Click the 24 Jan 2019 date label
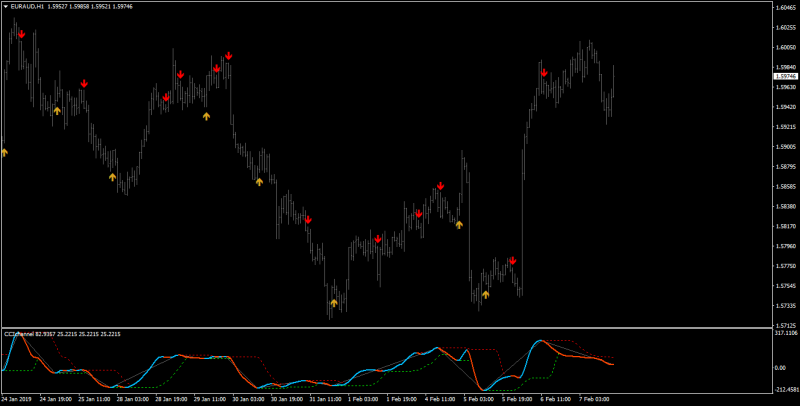The height and width of the screenshot is (406, 800). 14,399
